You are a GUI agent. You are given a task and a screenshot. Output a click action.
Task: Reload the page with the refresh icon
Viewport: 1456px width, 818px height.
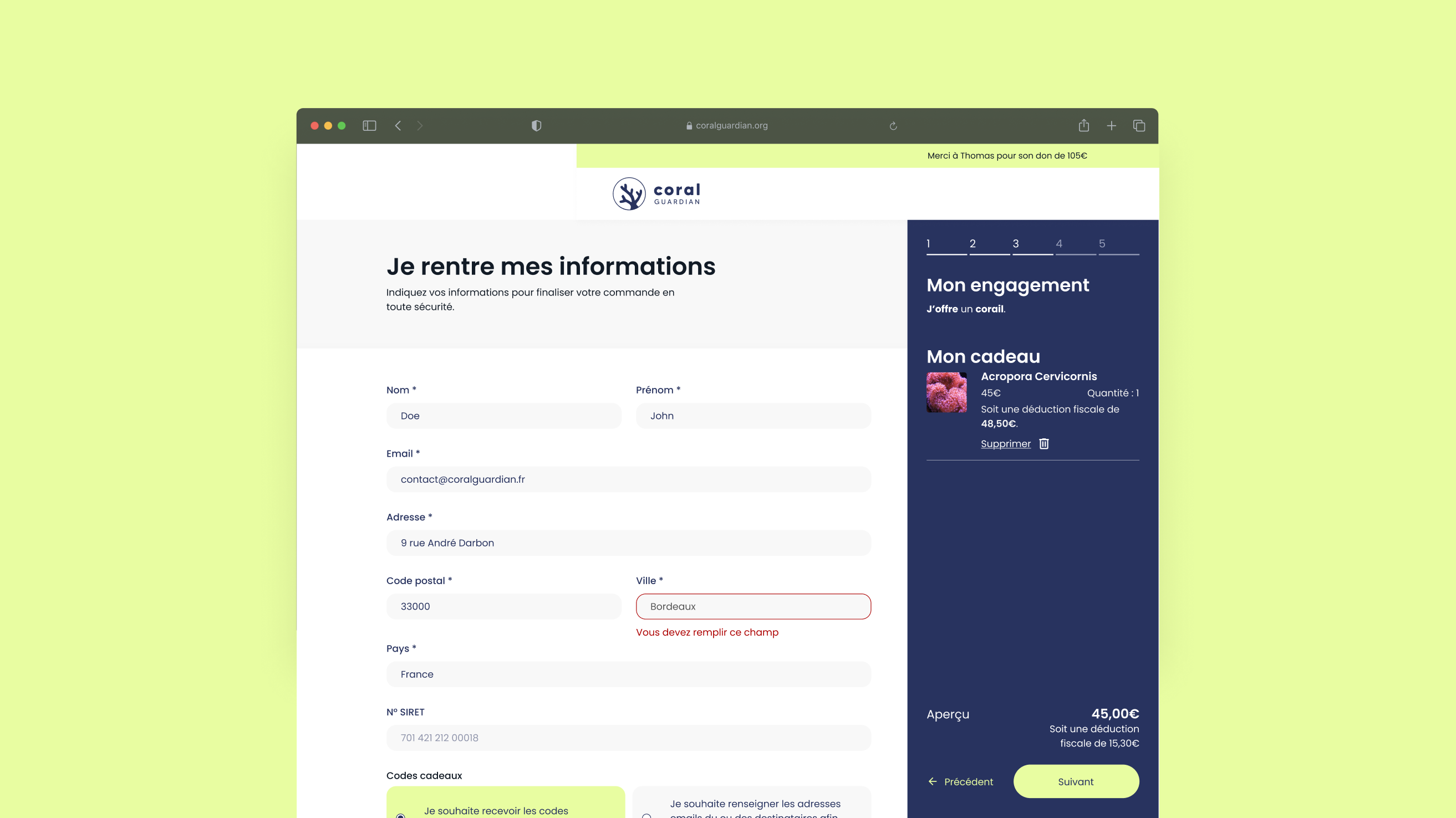[893, 126]
